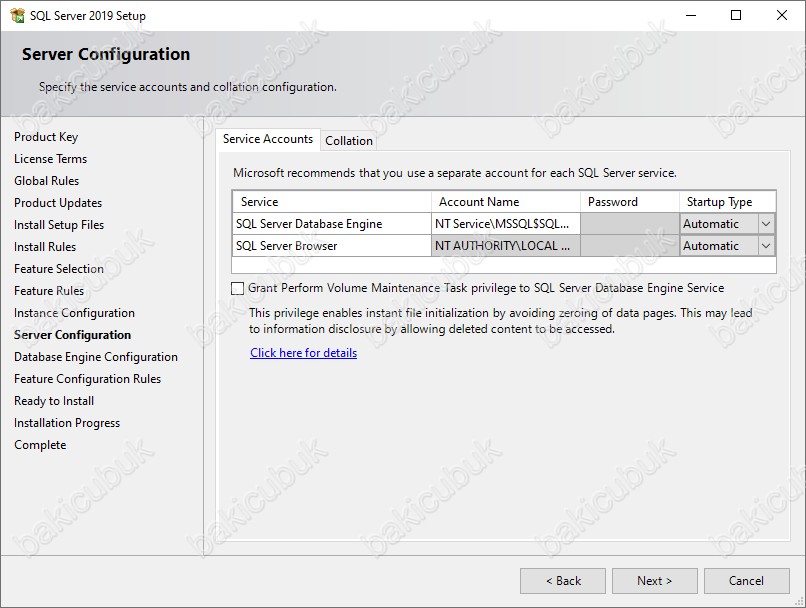Click the Startup Type column header

click(x=727, y=202)
